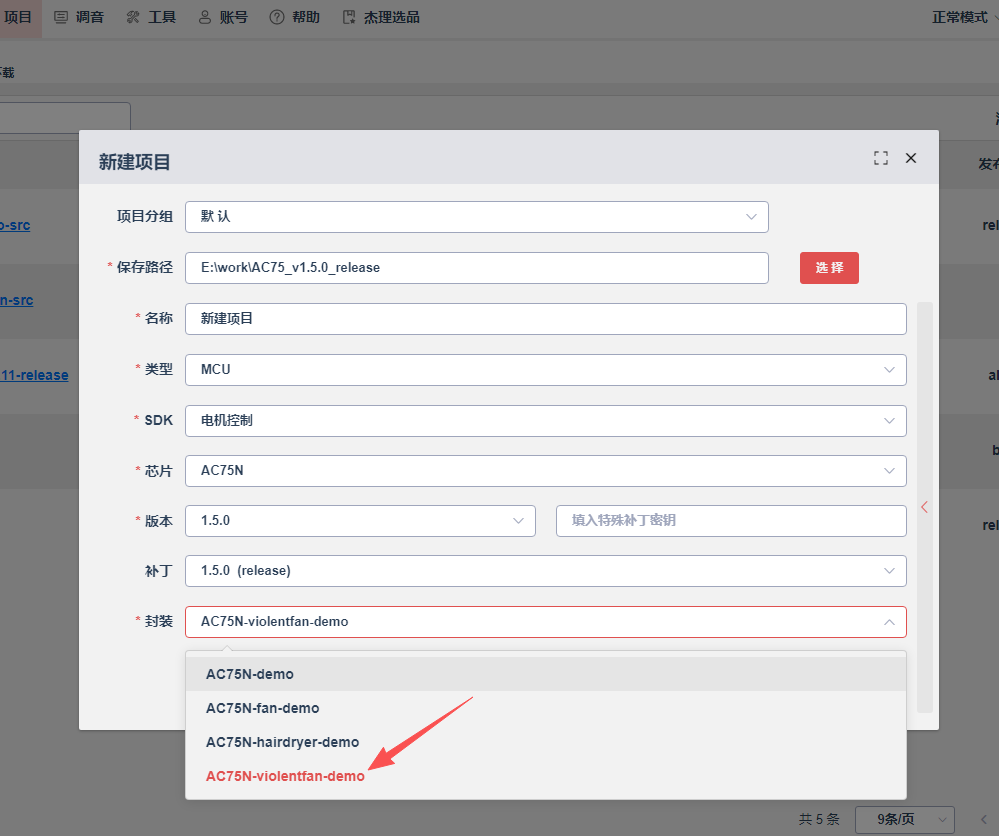999x836 pixels.
Task: Click the 填入特殊补丁密钥 input field
Action: pos(731,521)
